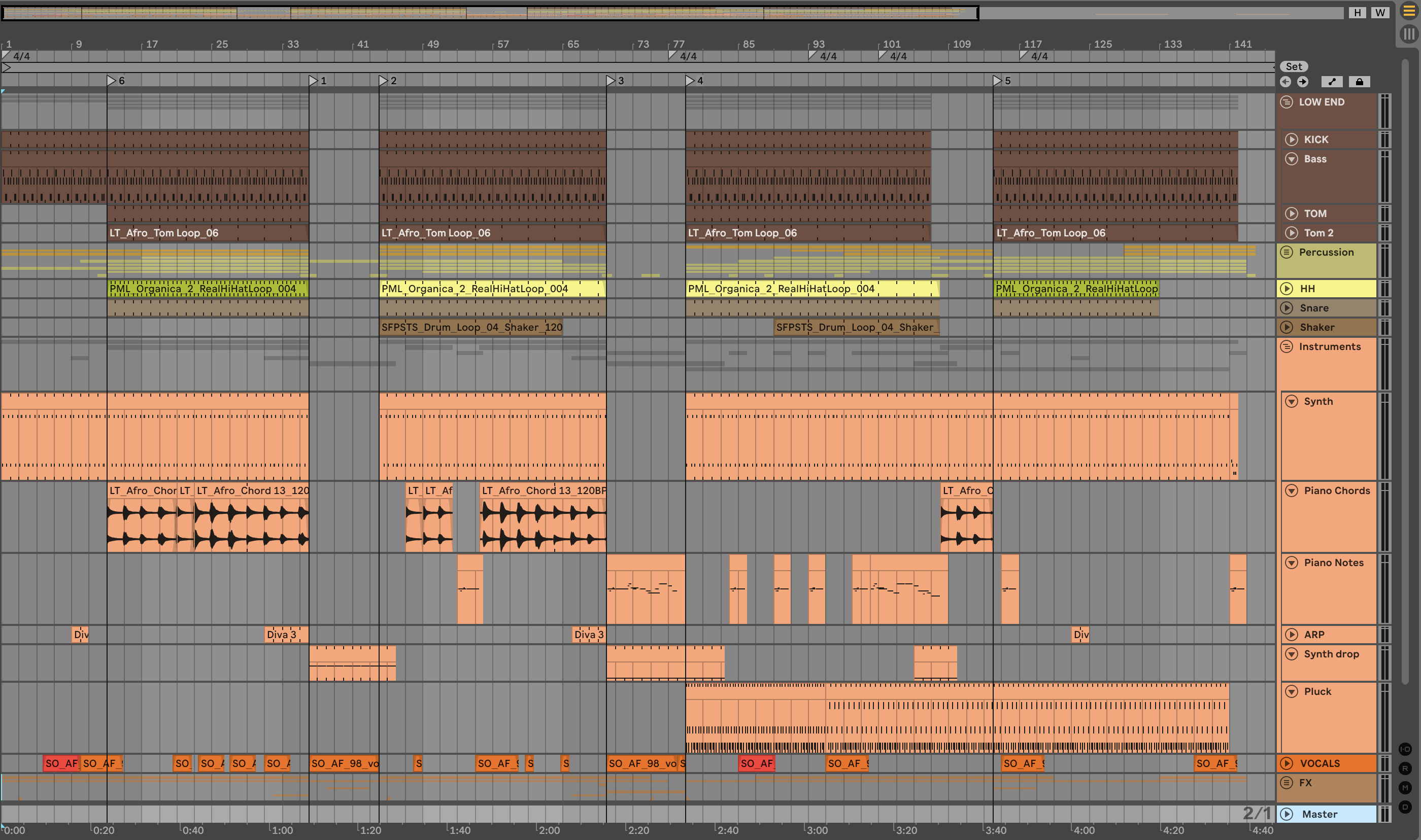Select the SFPSTS_Drum_Loop_04_Shaker_120 clip
The image size is (1421, 840).
click(471, 327)
